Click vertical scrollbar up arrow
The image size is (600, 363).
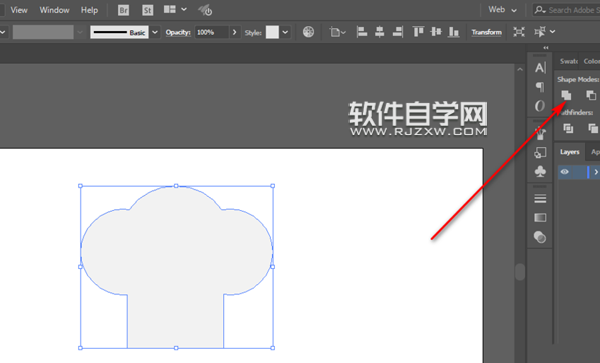520,70
